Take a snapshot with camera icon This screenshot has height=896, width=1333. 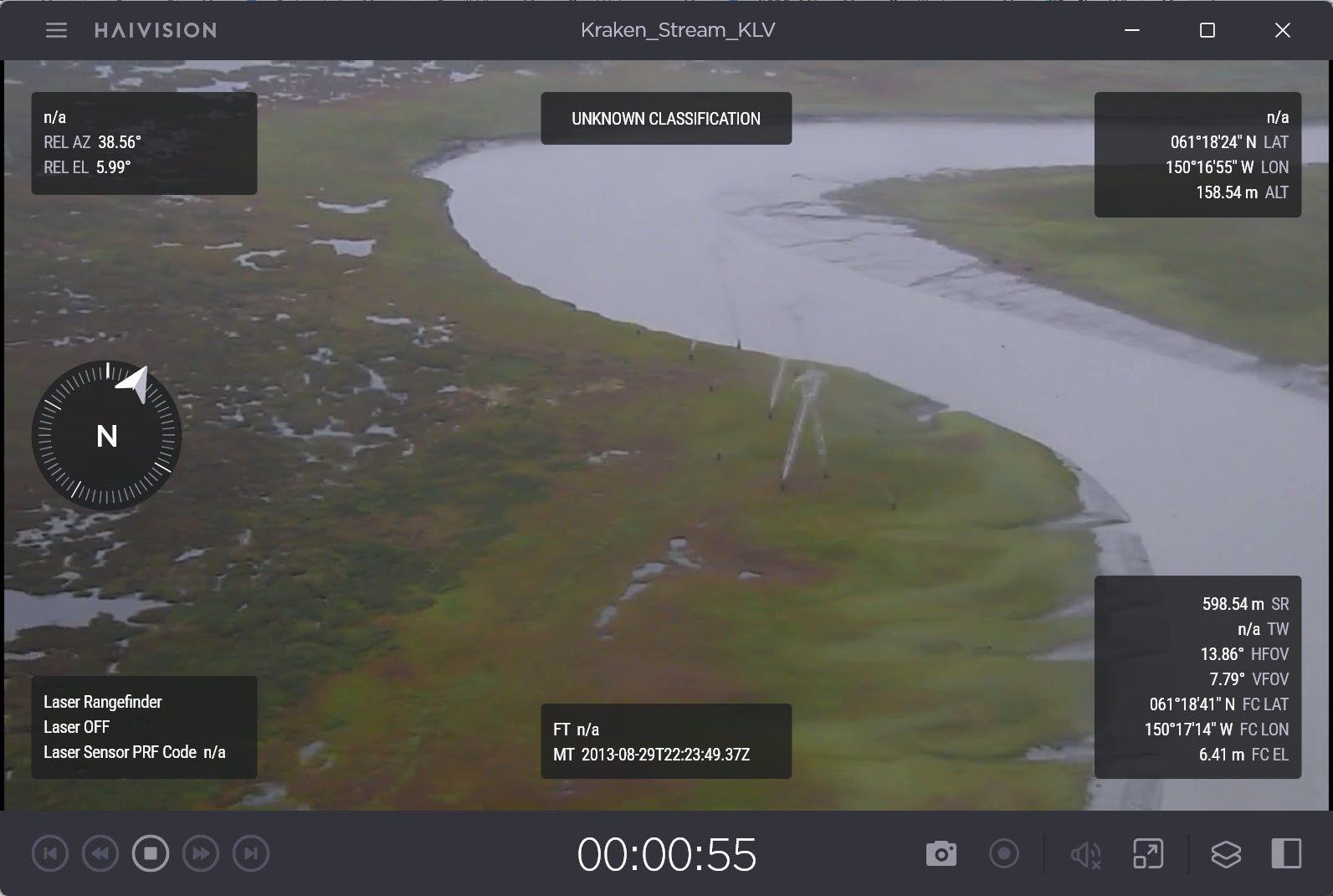(941, 854)
